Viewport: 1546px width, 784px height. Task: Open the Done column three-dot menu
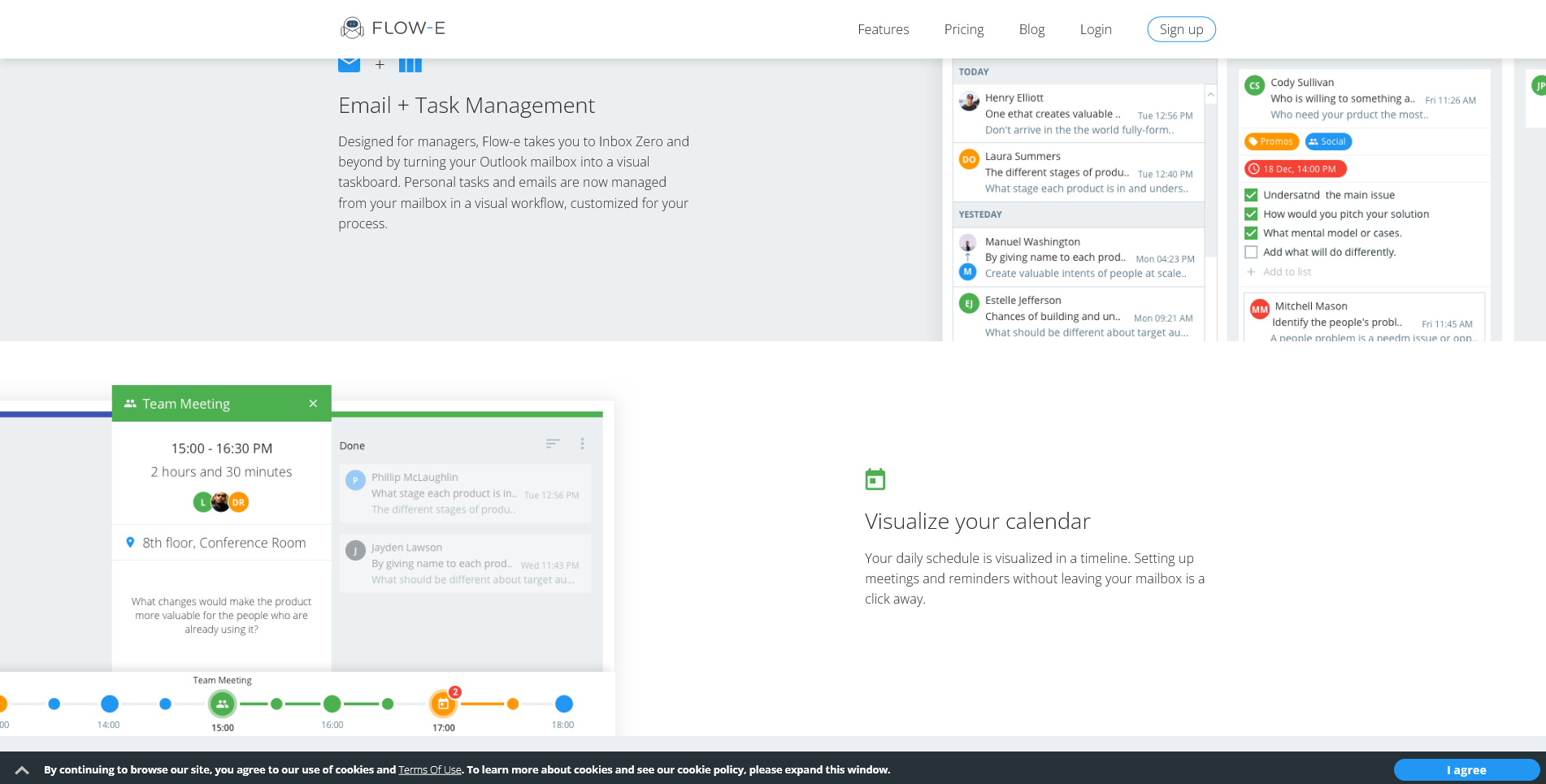click(x=582, y=444)
